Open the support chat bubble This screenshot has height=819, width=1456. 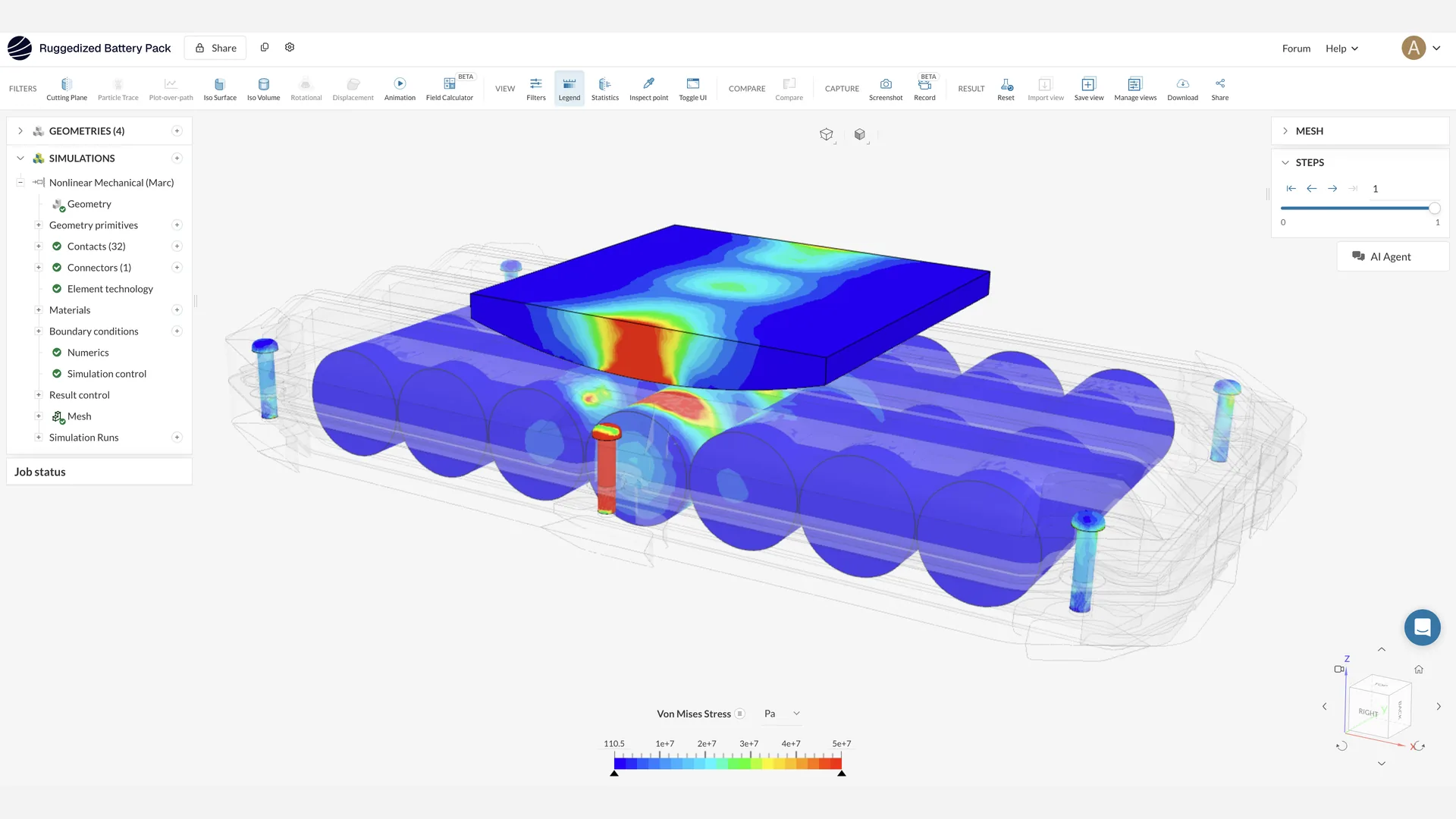1422,628
